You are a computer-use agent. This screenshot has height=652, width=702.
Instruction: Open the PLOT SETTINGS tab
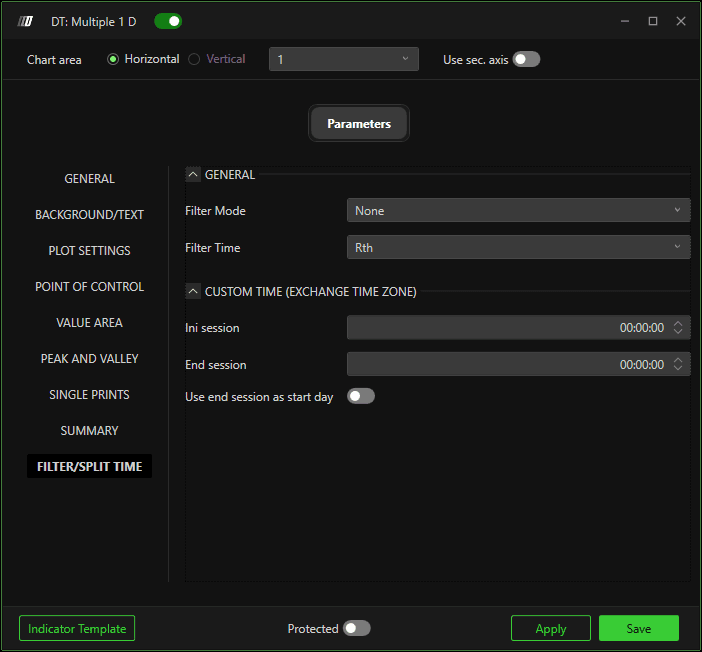click(x=90, y=251)
